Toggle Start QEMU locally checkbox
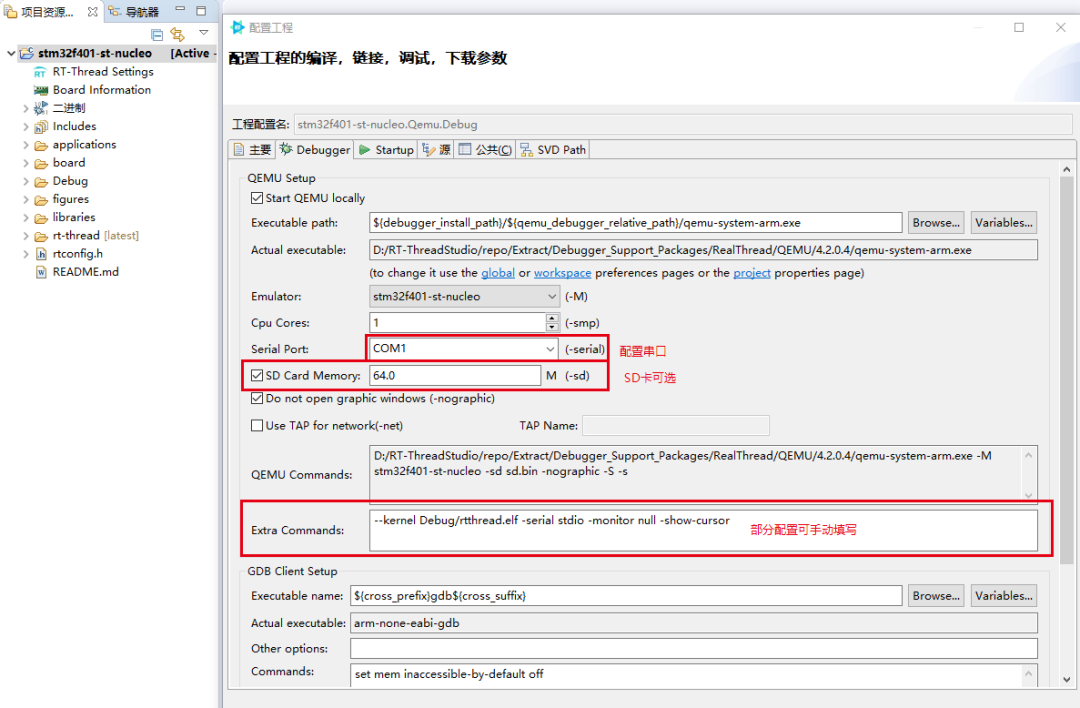This screenshot has width=1080, height=708. pos(257,198)
